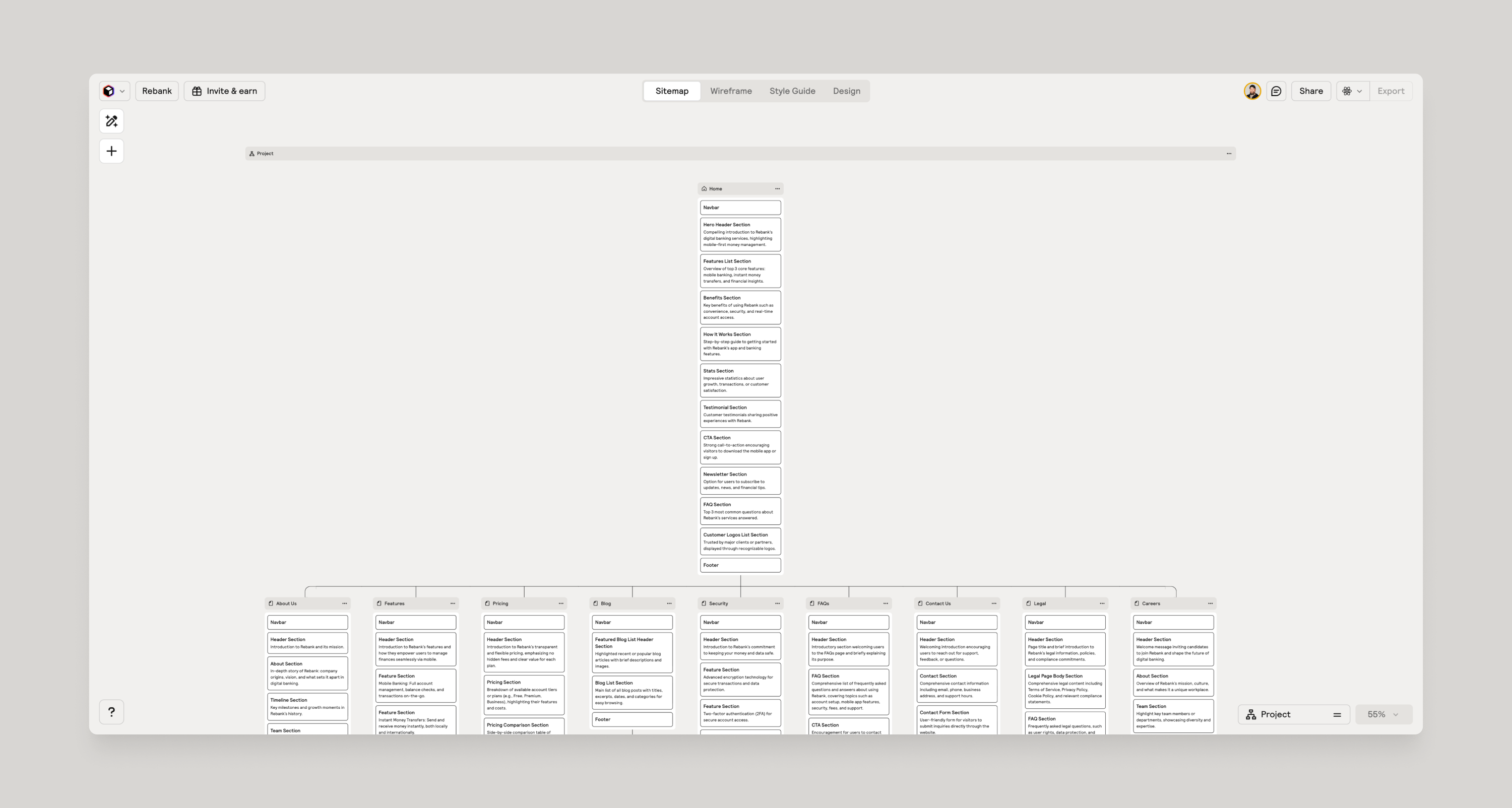Open the comments chat bubble icon
This screenshot has width=1512, height=808.
coord(1276,91)
